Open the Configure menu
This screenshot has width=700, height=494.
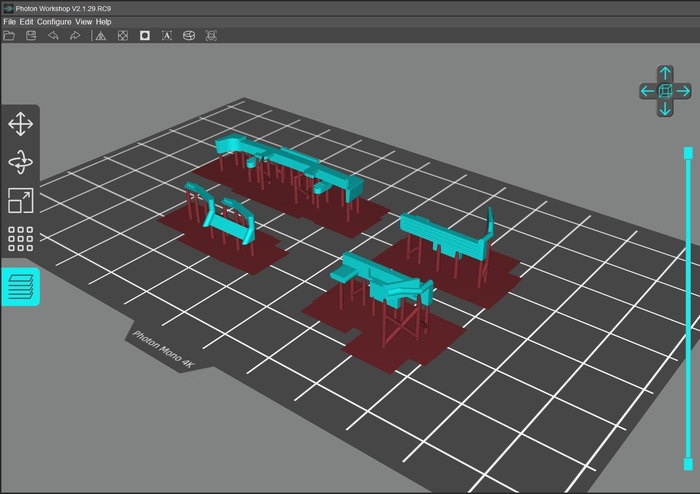tap(54, 21)
